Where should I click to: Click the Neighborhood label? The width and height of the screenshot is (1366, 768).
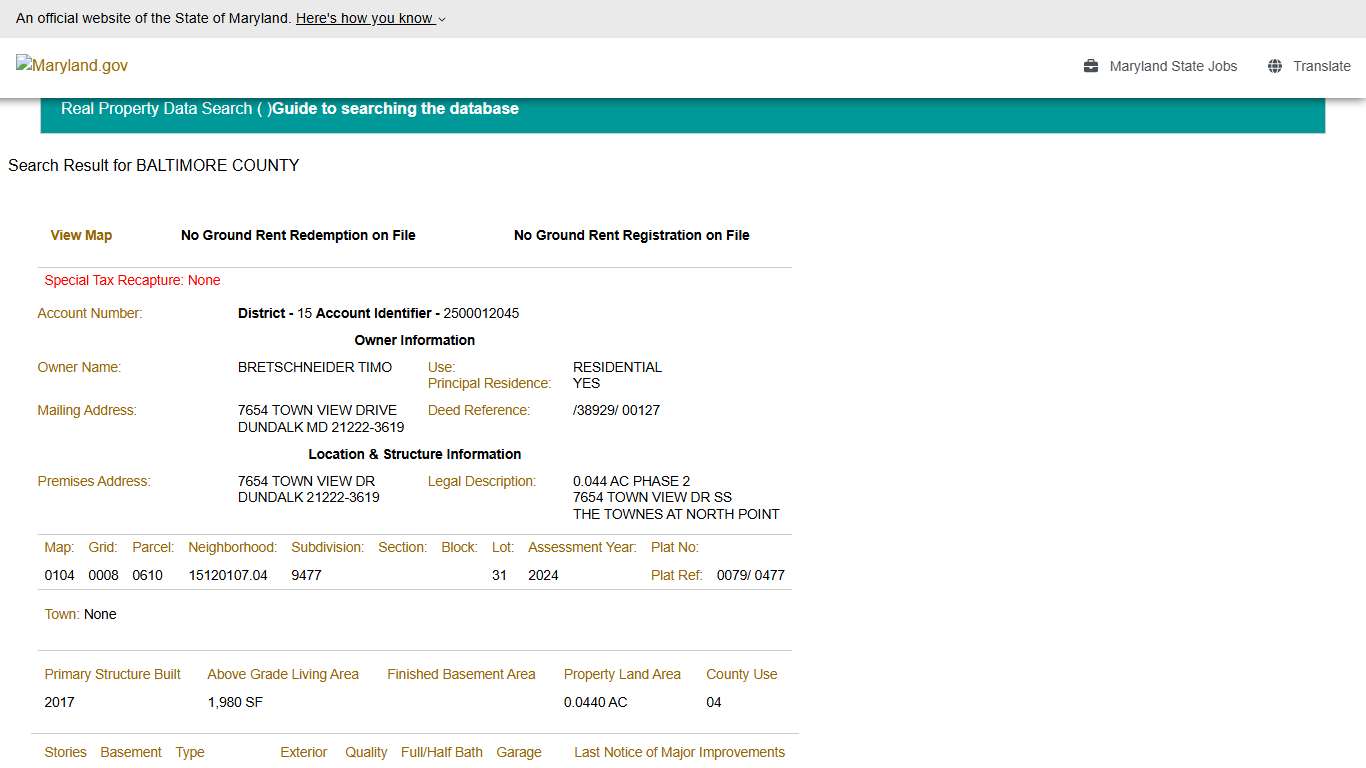(x=232, y=547)
